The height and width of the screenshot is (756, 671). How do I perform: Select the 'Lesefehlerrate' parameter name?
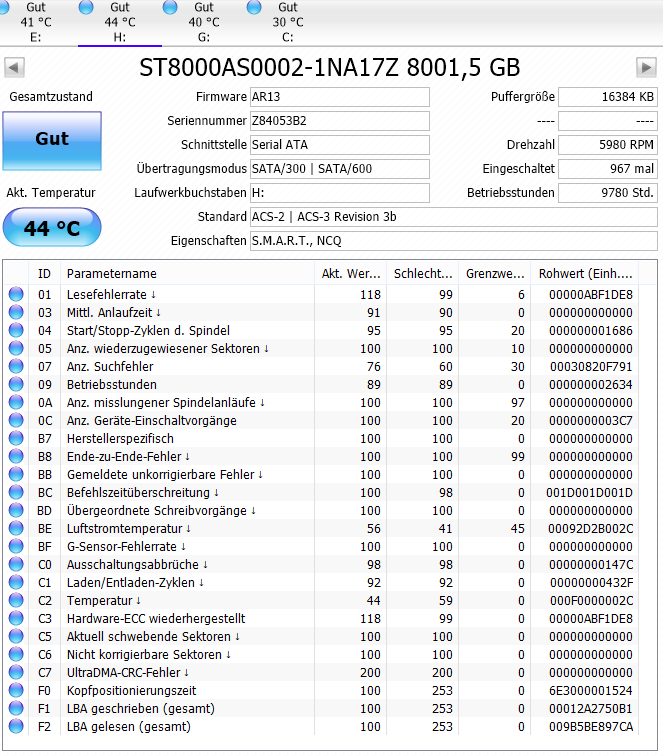(x=107, y=295)
